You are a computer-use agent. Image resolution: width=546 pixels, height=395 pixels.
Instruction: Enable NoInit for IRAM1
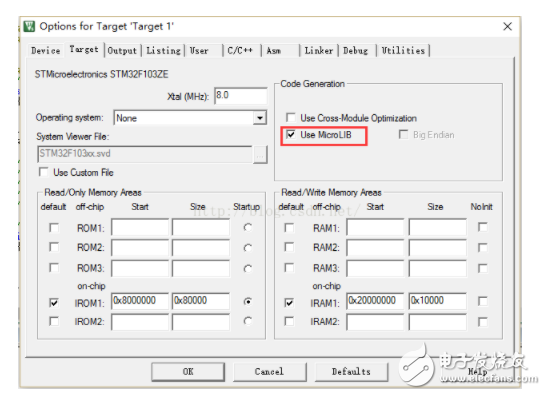pyautogui.click(x=483, y=301)
